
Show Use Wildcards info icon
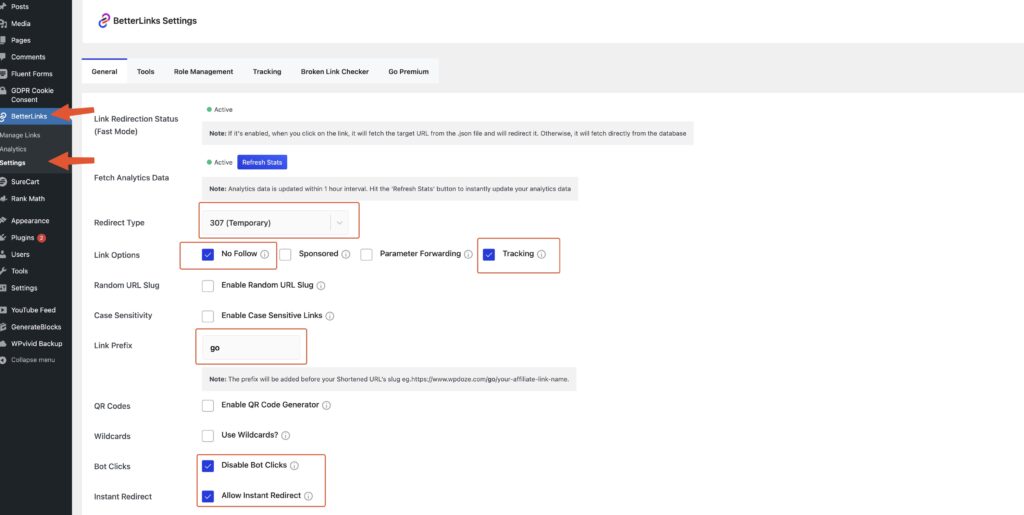(x=285, y=435)
